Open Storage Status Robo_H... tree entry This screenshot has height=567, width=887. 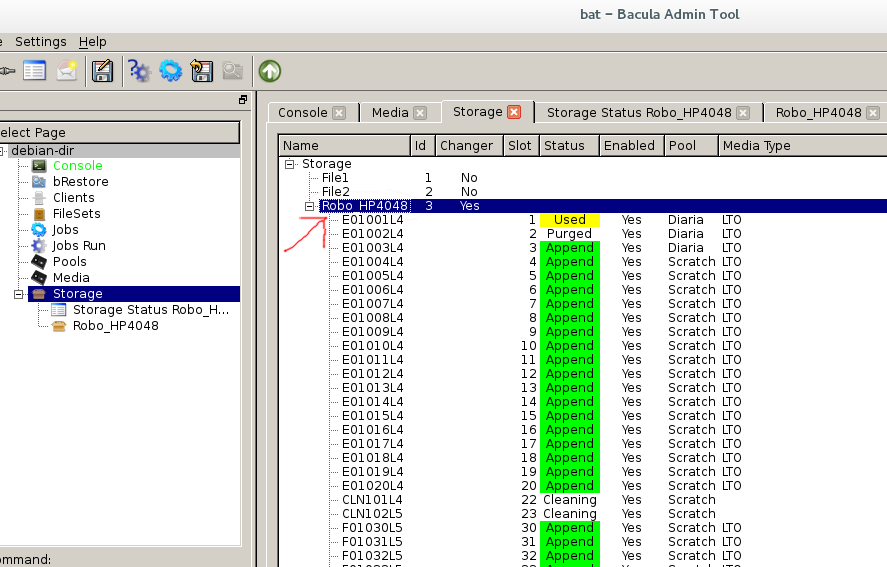click(x=150, y=310)
